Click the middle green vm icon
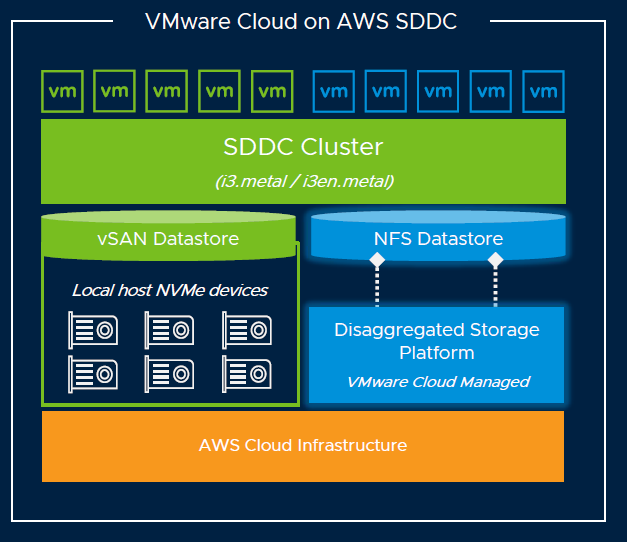This screenshot has width=627, height=542. tap(167, 91)
